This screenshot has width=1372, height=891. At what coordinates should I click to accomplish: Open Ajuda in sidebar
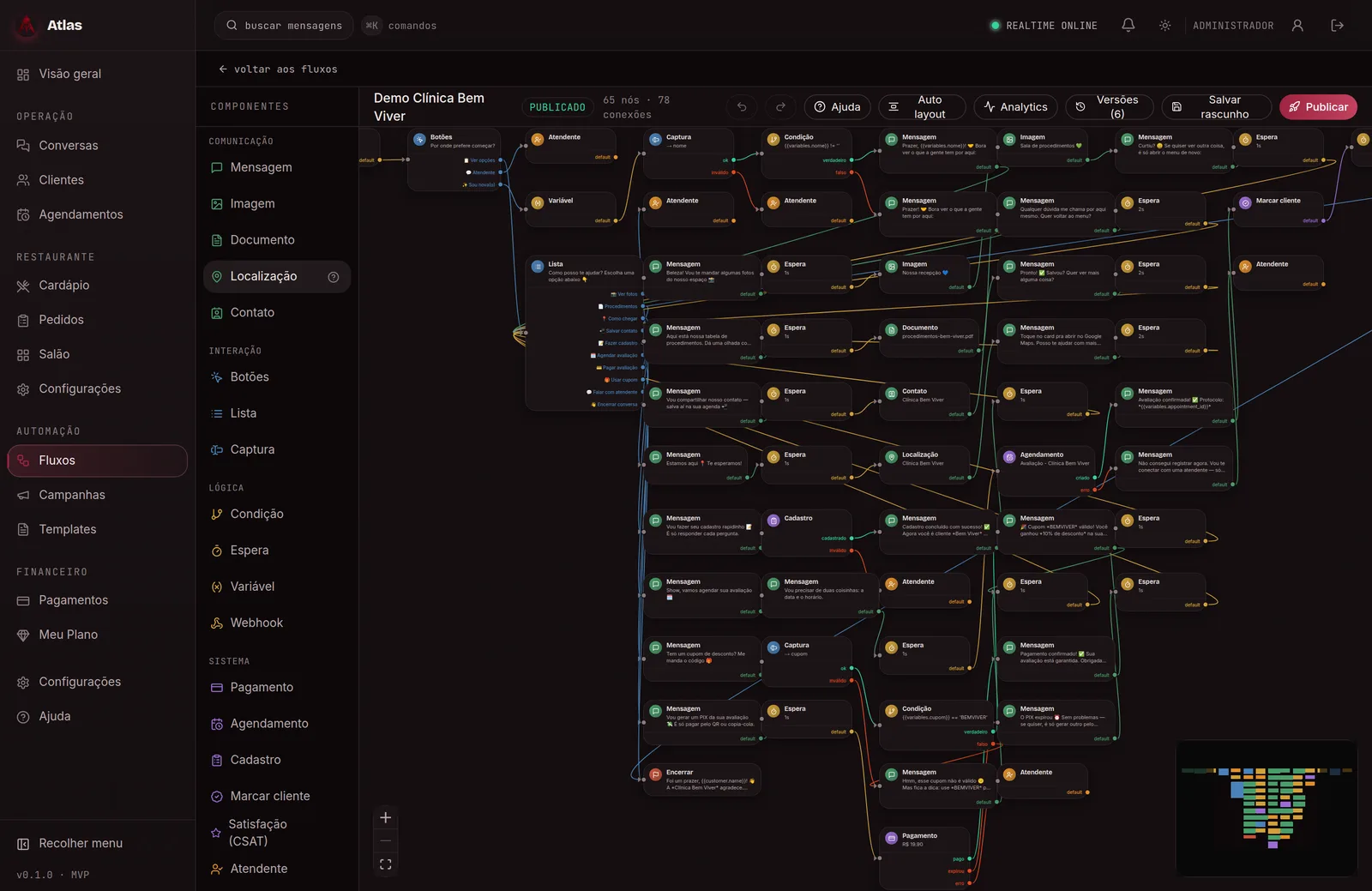tap(97, 716)
